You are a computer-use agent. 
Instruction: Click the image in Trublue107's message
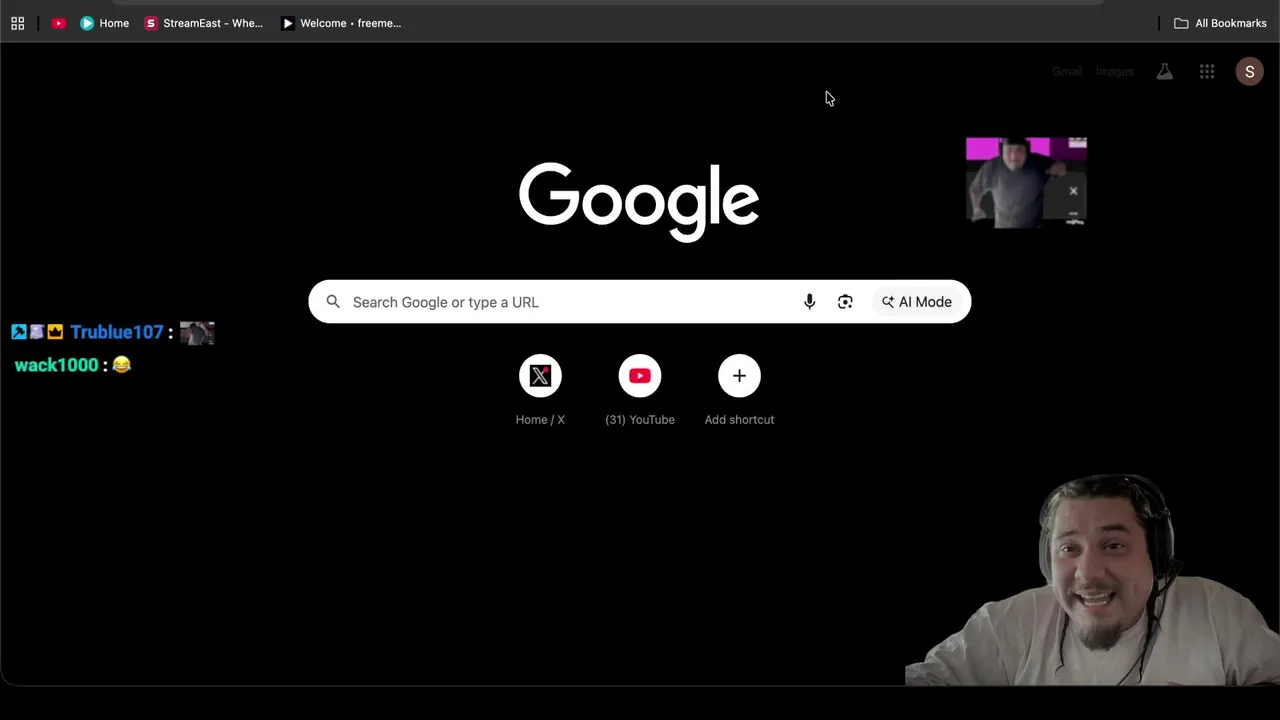[197, 333]
